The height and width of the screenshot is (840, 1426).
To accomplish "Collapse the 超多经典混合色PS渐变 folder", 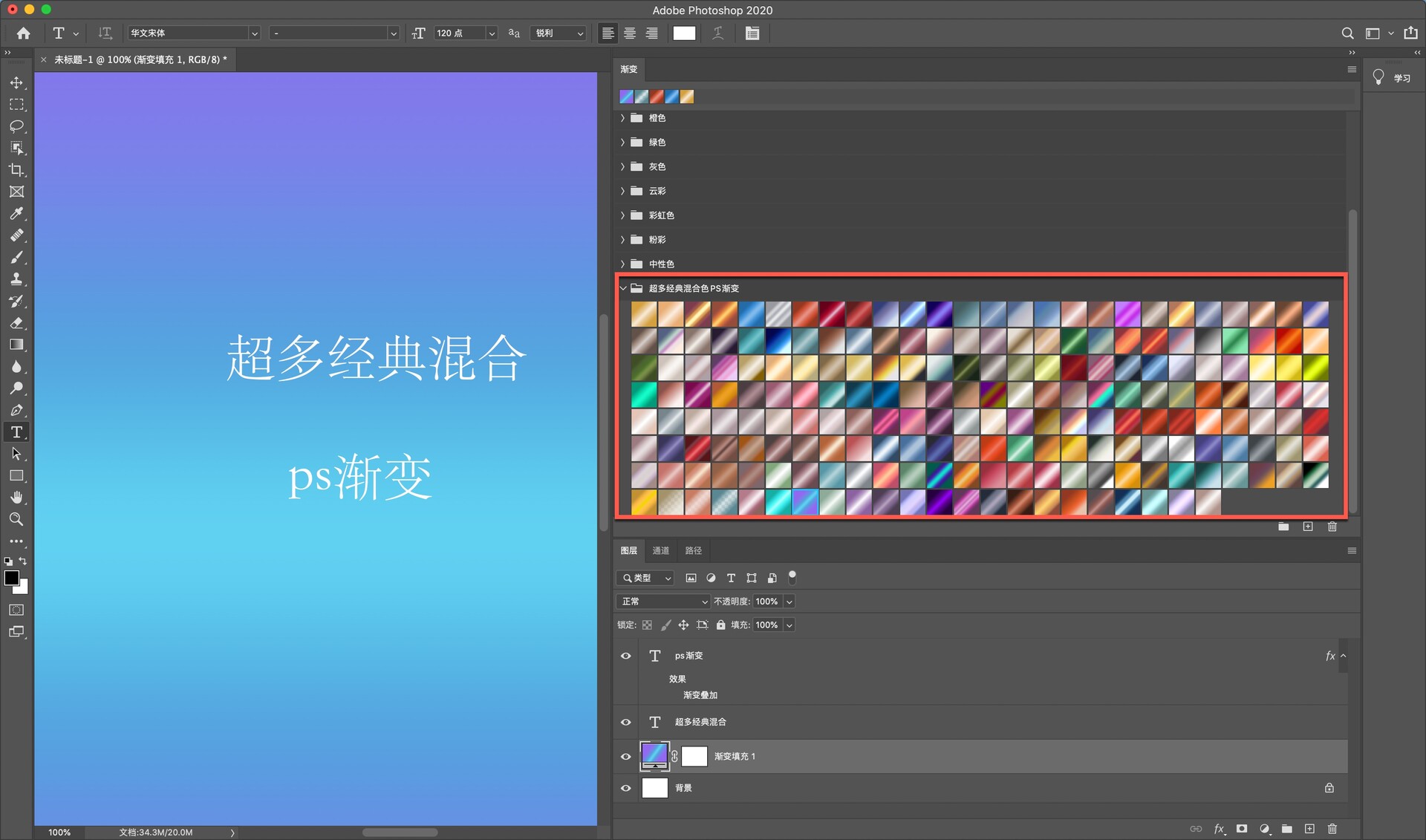I will pyautogui.click(x=622, y=288).
